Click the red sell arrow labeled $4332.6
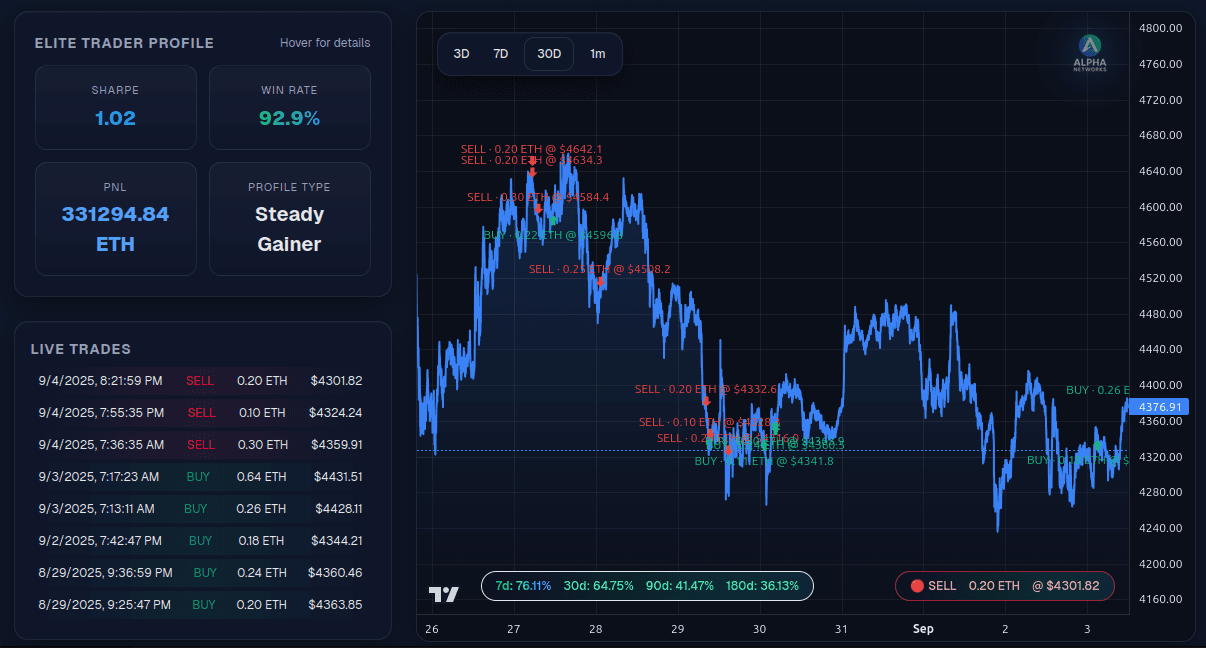 (x=706, y=401)
